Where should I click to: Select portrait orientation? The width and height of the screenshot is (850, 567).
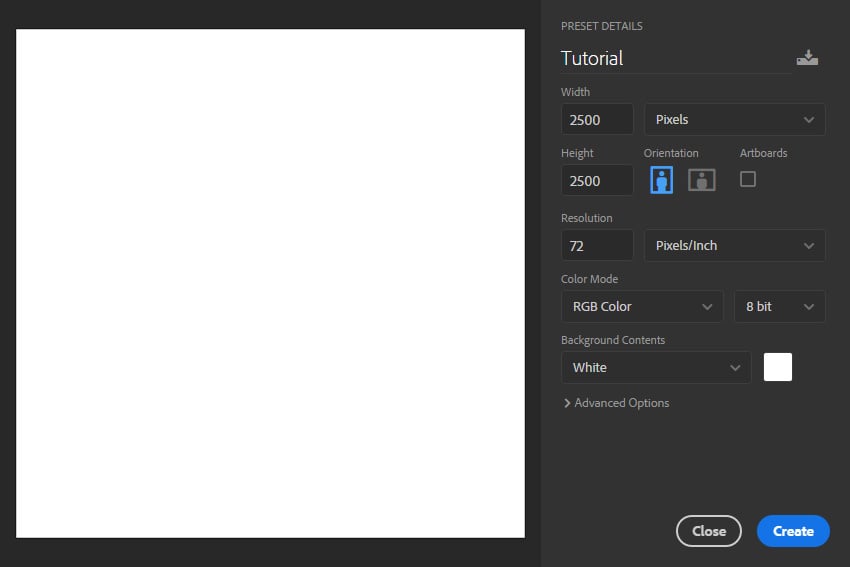point(661,180)
